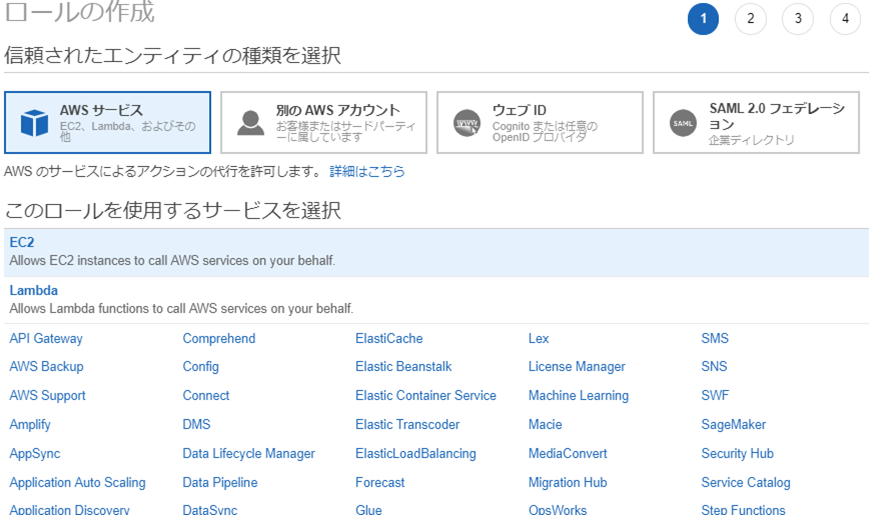Screen dimensions: 880x515
Task: Select Lex service
Action: pos(539,338)
